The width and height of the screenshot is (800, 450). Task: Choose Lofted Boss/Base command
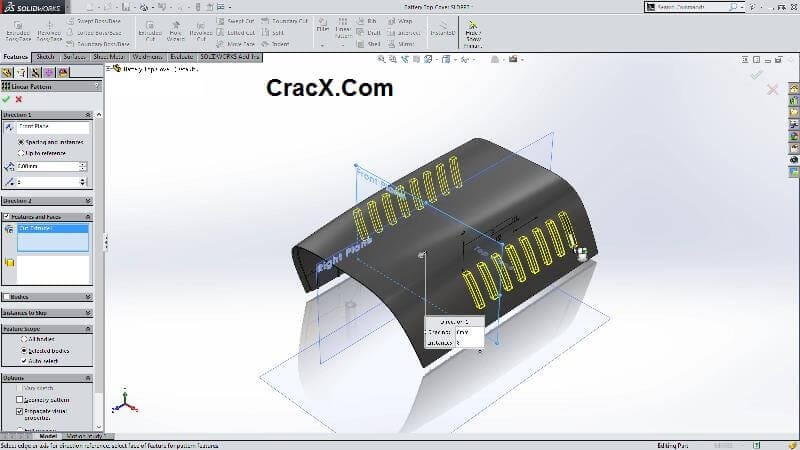(x=94, y=32)
